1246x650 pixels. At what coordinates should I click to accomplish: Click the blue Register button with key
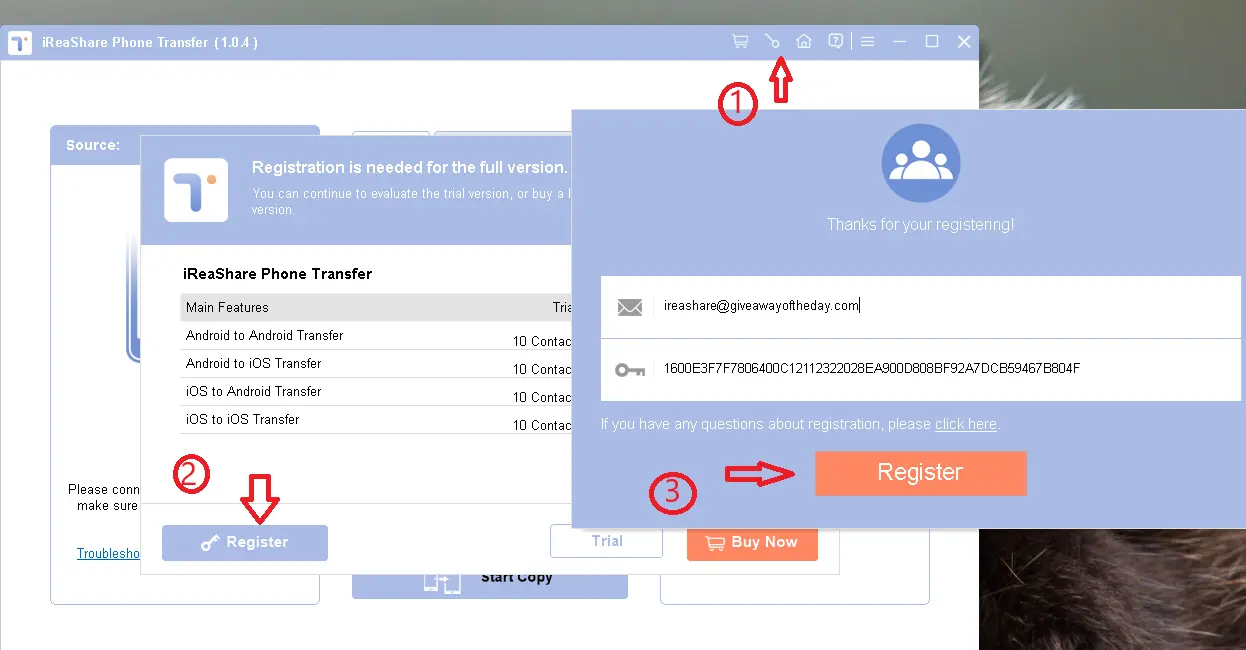(x=245, y=542)
